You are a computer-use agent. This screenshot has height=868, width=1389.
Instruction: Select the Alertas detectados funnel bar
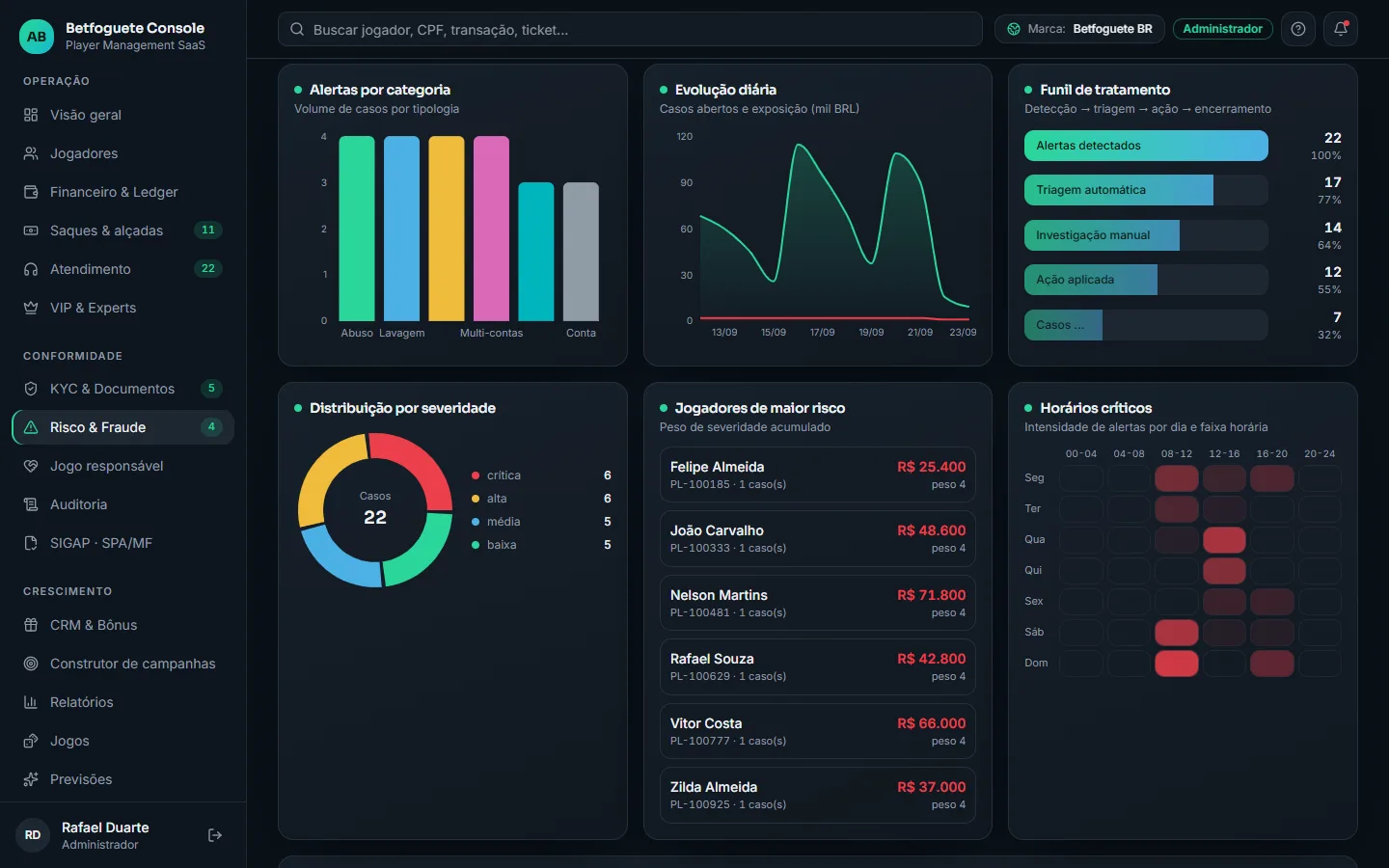click(x=1146, y=146)
